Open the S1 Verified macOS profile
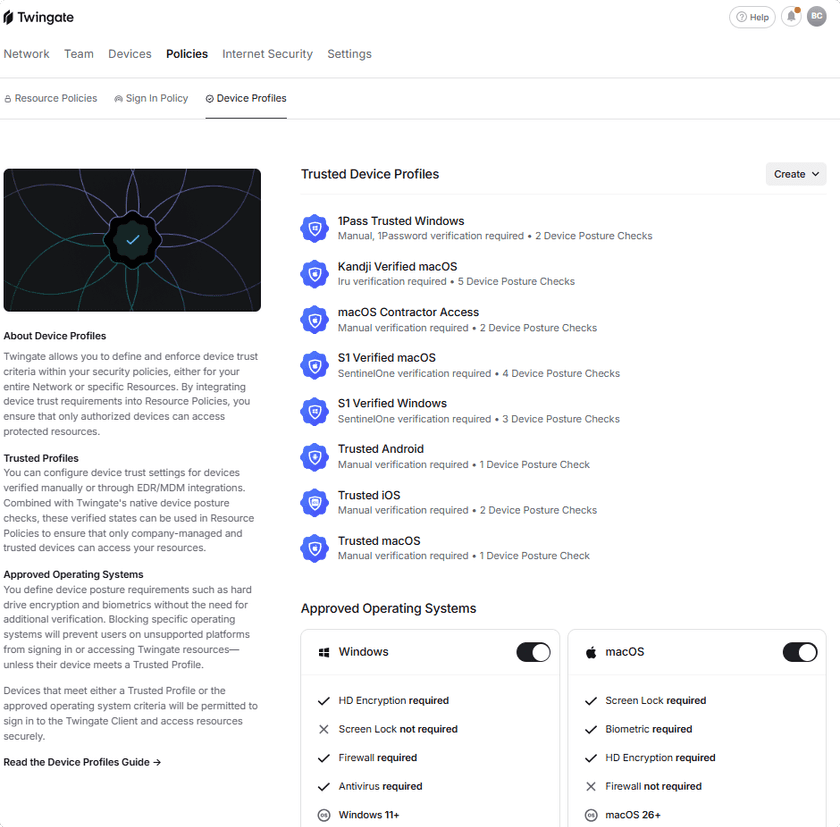 (563, 365)
